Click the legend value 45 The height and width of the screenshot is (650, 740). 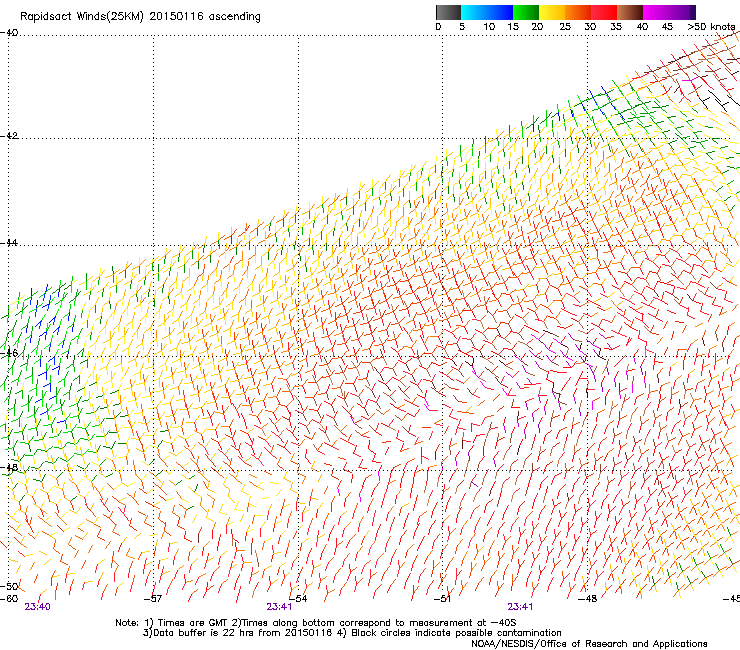[x=667, y=26]
